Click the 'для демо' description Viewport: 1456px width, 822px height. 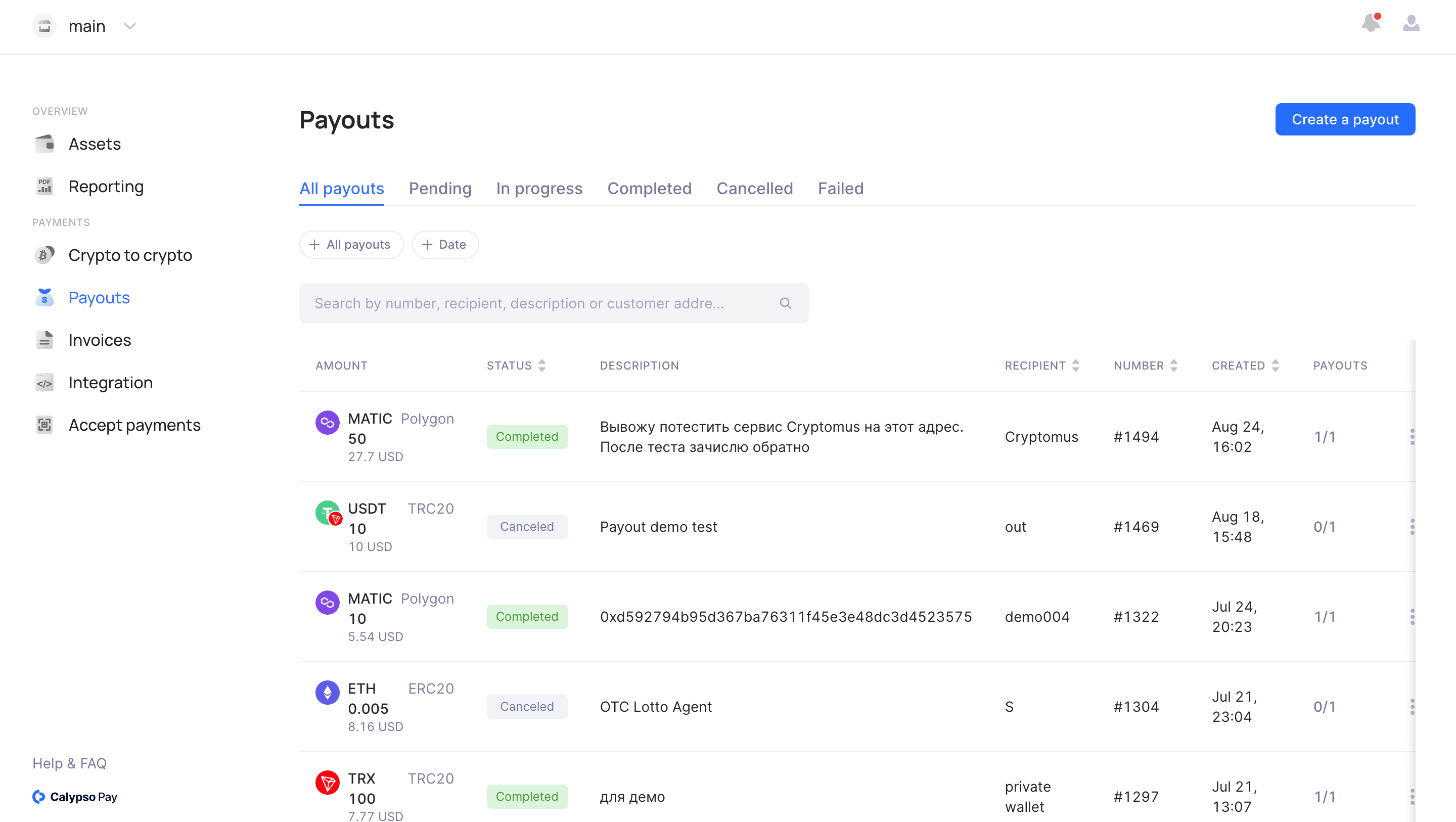pyautogui.click(x=632, y=797)
